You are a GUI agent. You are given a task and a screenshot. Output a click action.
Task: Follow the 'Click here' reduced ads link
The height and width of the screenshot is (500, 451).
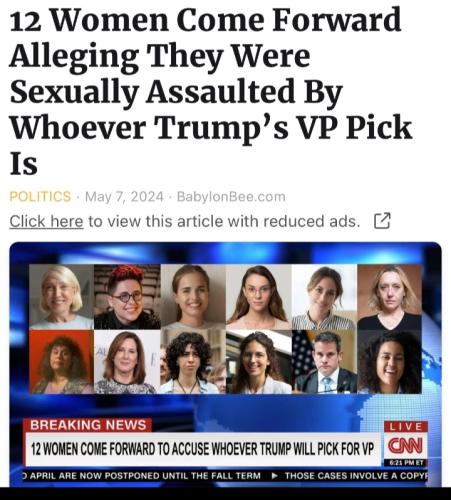pos(46,221)
